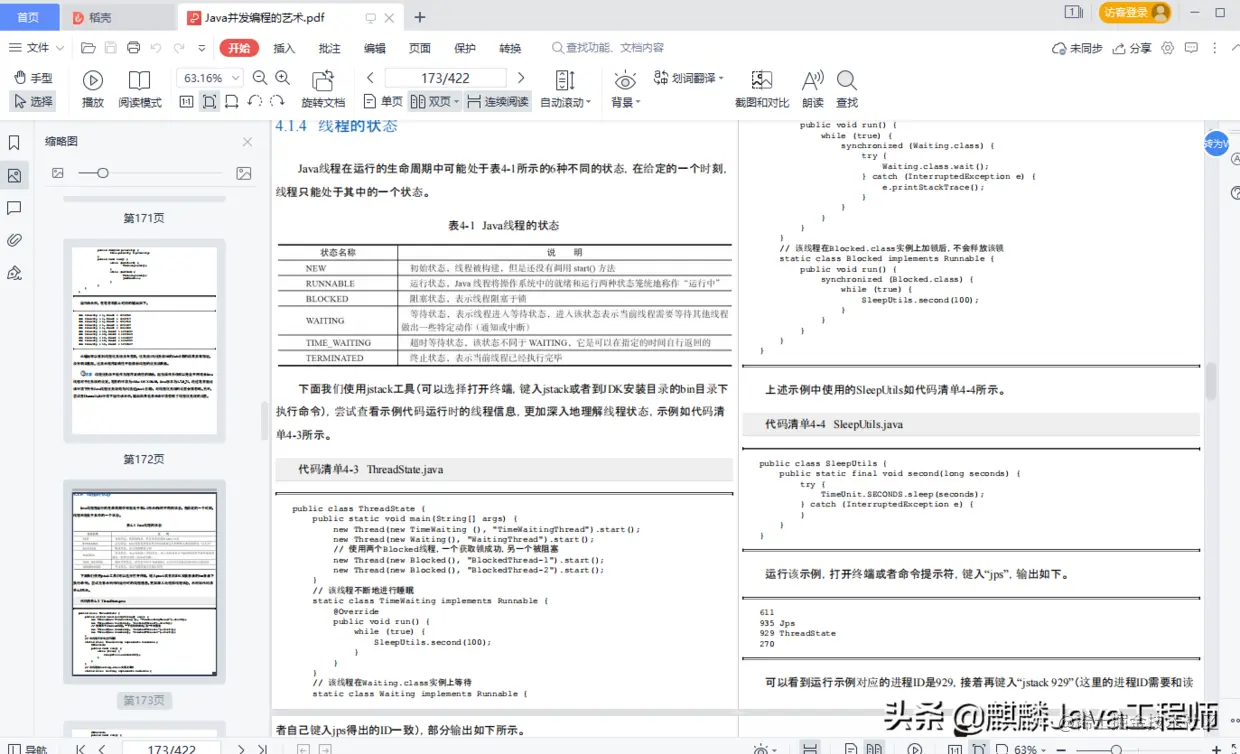The height and width of the screenshot is (754, 1240).
Task: Open attachments paperclip panel in sidebar
Action: [x=14, y=240]
